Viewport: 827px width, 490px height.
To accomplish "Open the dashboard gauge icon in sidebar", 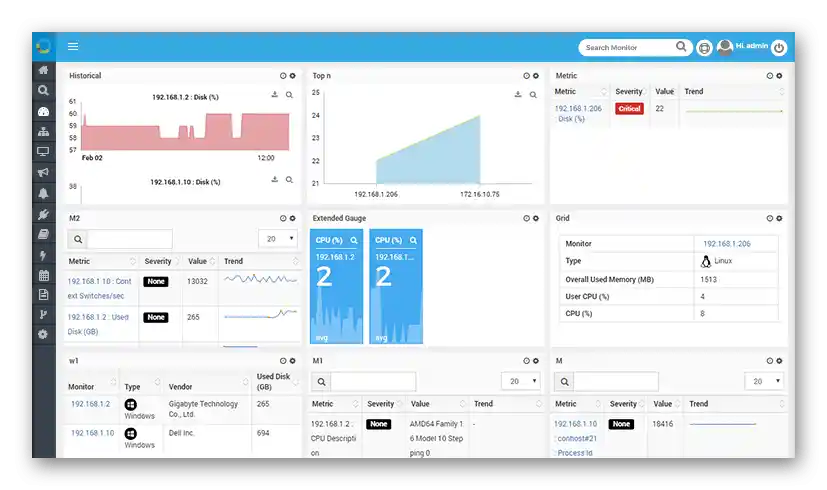I will pos(43,111).
